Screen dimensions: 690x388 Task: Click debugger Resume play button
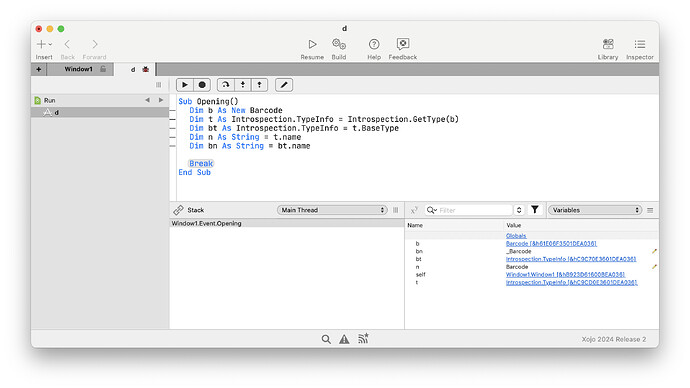(185, 85)
